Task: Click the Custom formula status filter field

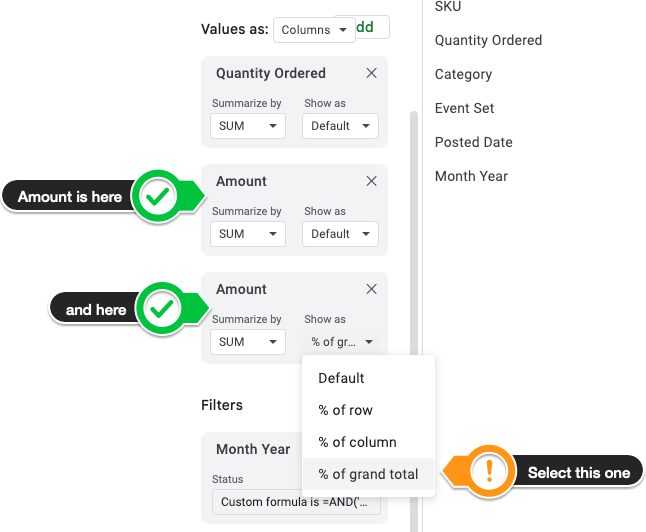Action: tap(296, 502)
